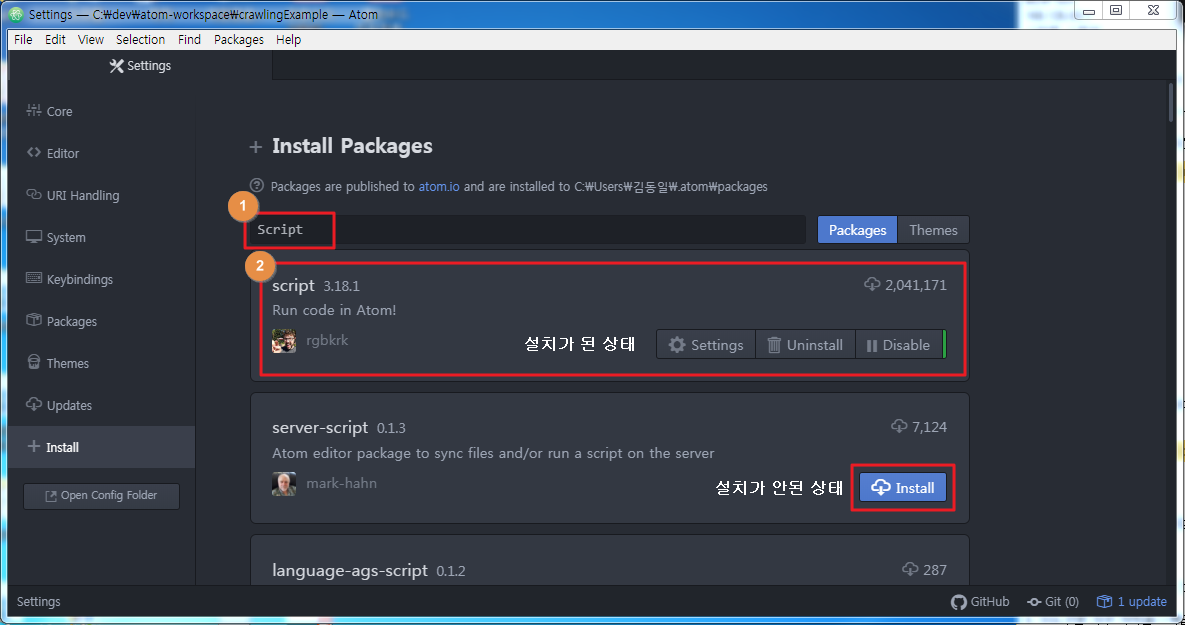
Task: Click the GitHub status bar icon
Action: pos(980,602)
